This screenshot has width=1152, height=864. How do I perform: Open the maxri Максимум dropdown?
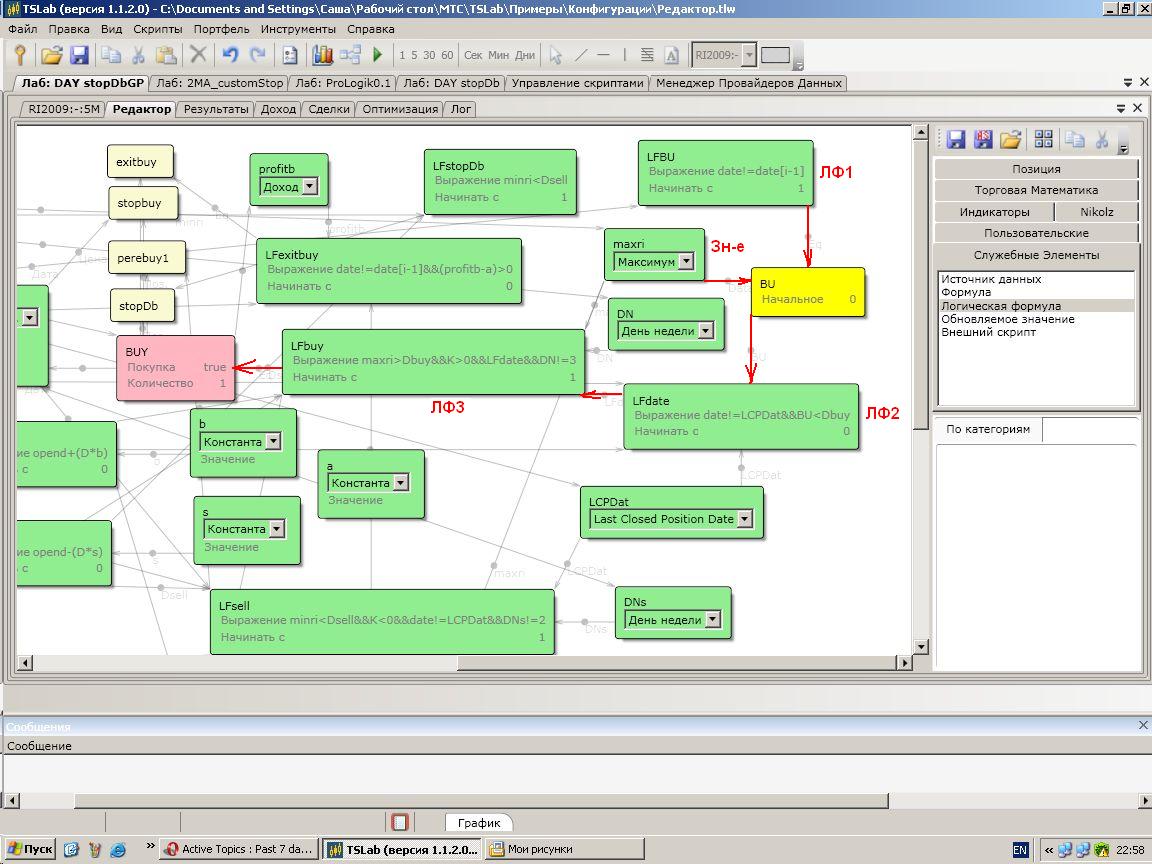pos(686,262)
